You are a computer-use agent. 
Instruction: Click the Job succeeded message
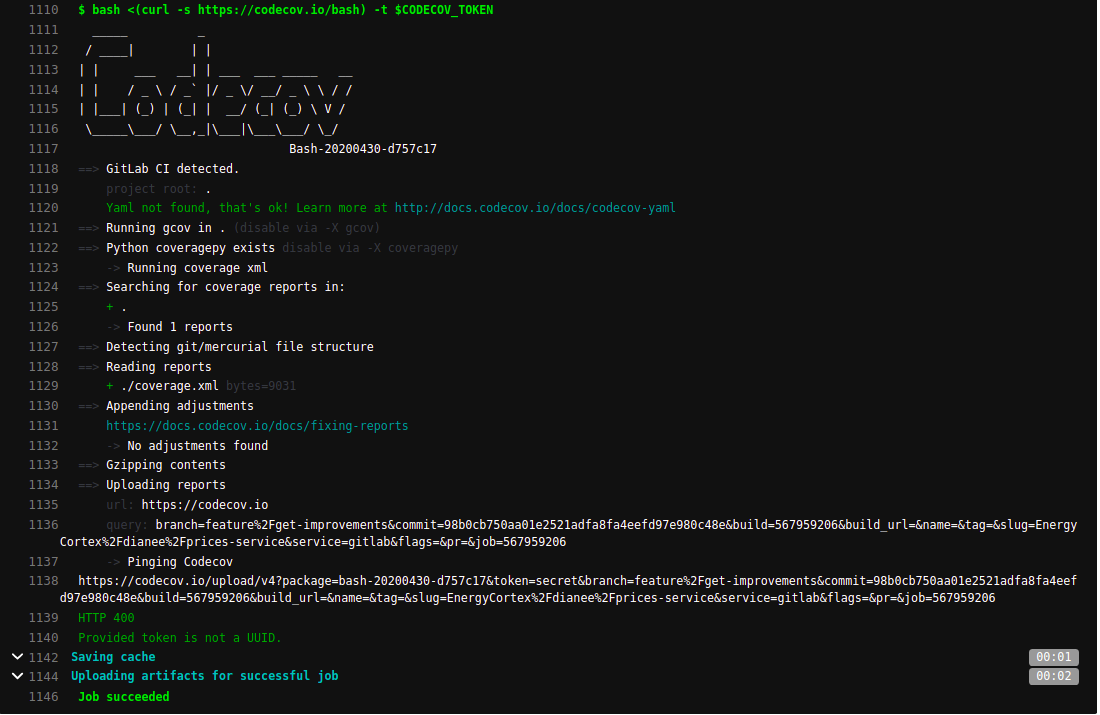tap(123, 697)
